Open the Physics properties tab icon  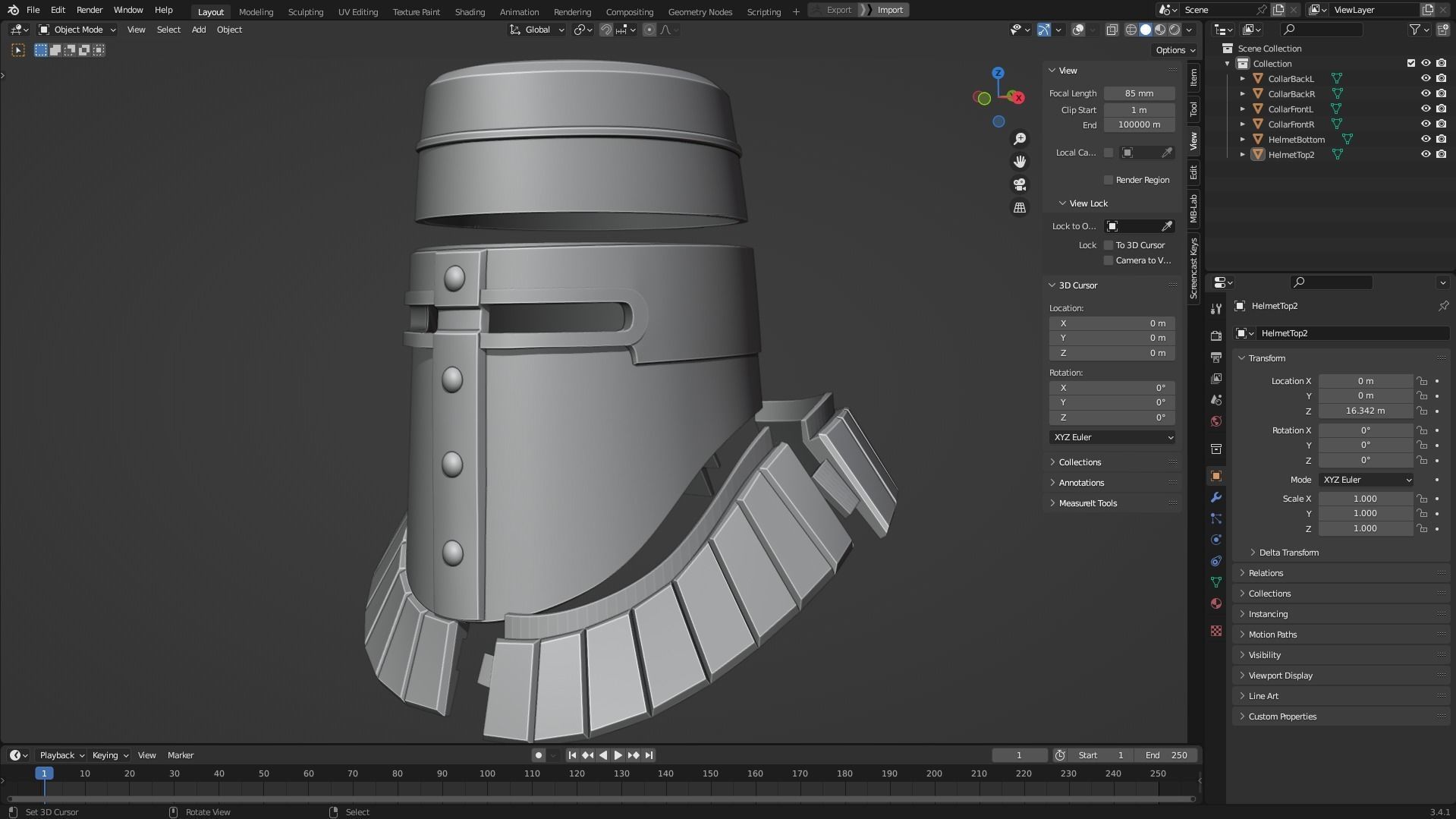click(1216, 540)
